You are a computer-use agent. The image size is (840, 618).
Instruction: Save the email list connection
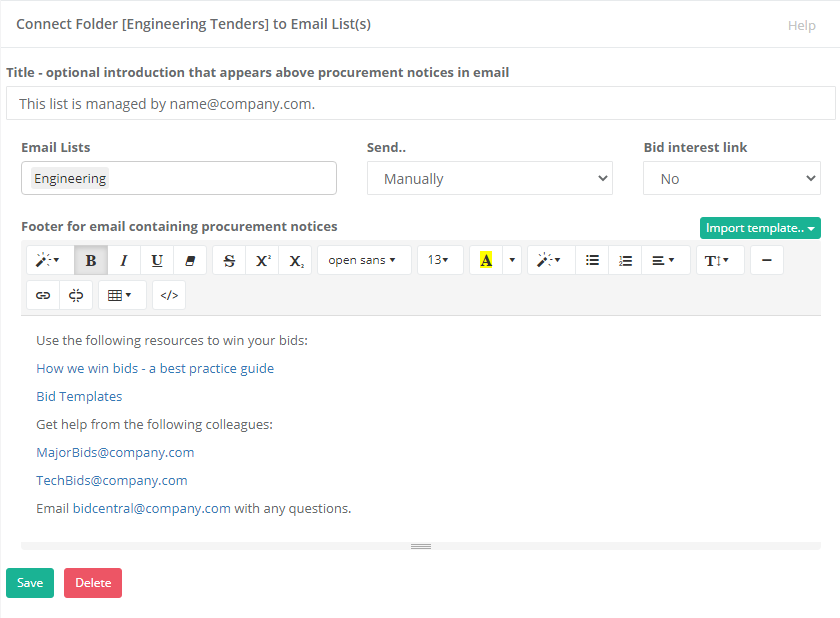[x=29, y=583]
